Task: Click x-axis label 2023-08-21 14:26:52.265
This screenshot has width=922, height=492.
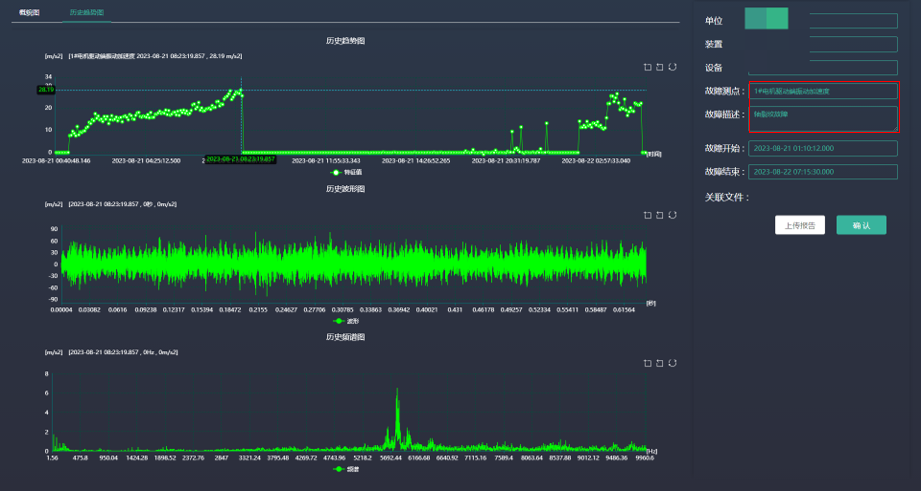Action: [x=416, y=160]
